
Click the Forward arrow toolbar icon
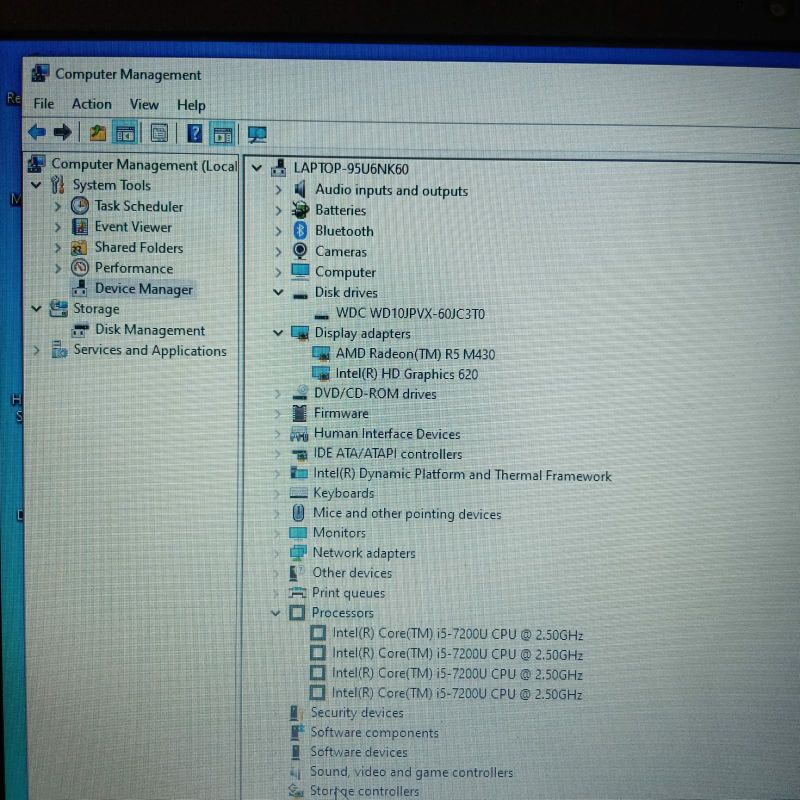62,132
